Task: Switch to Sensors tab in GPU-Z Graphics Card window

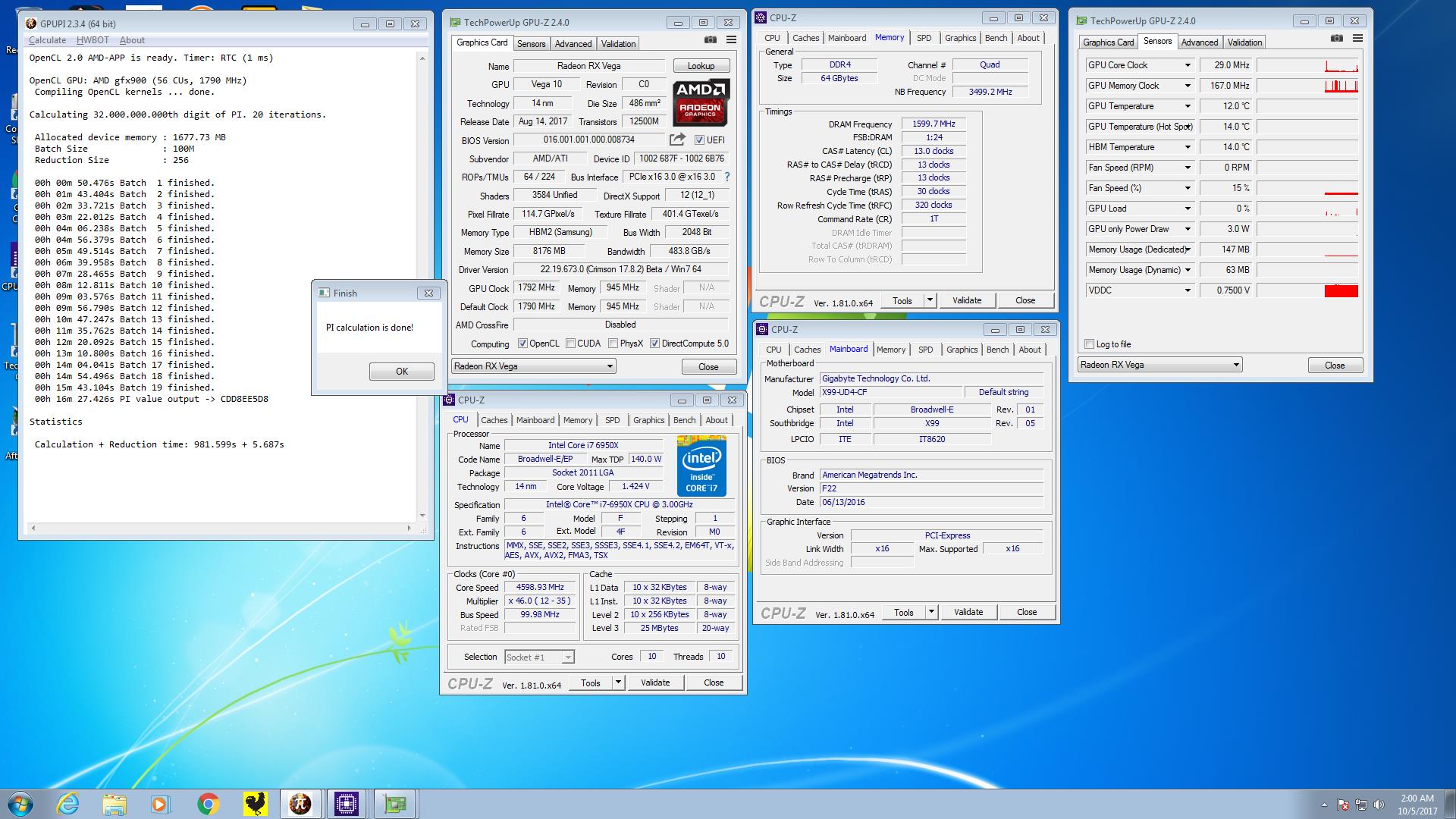Action: click(x=531, y=44)
